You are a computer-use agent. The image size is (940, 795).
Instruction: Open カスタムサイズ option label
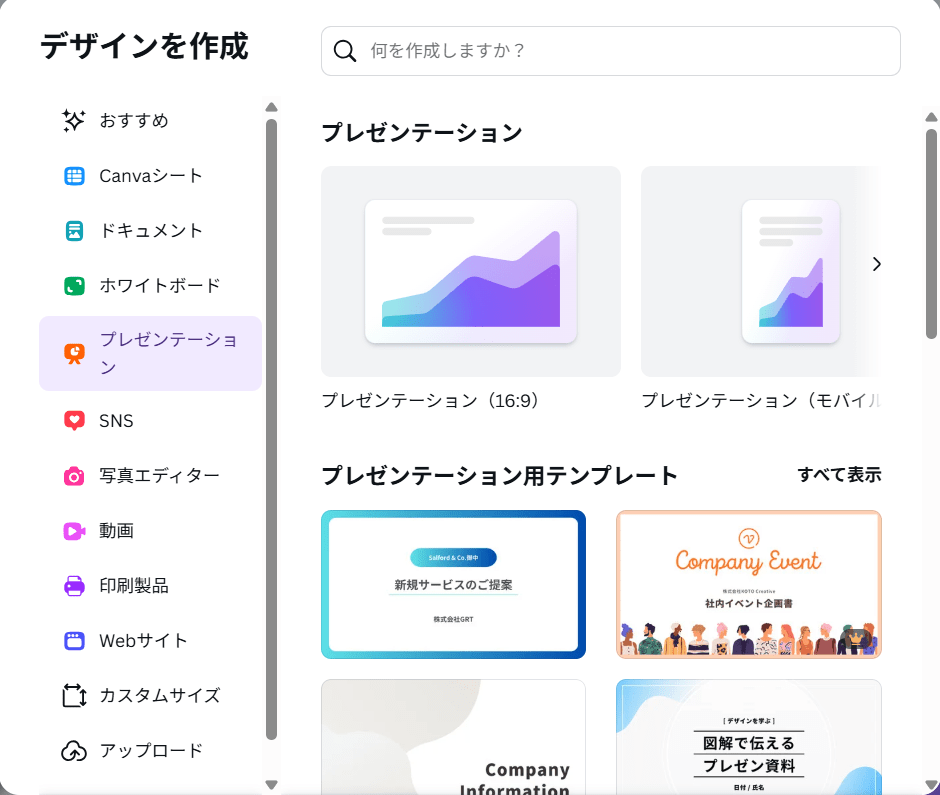tap(160, 695)
